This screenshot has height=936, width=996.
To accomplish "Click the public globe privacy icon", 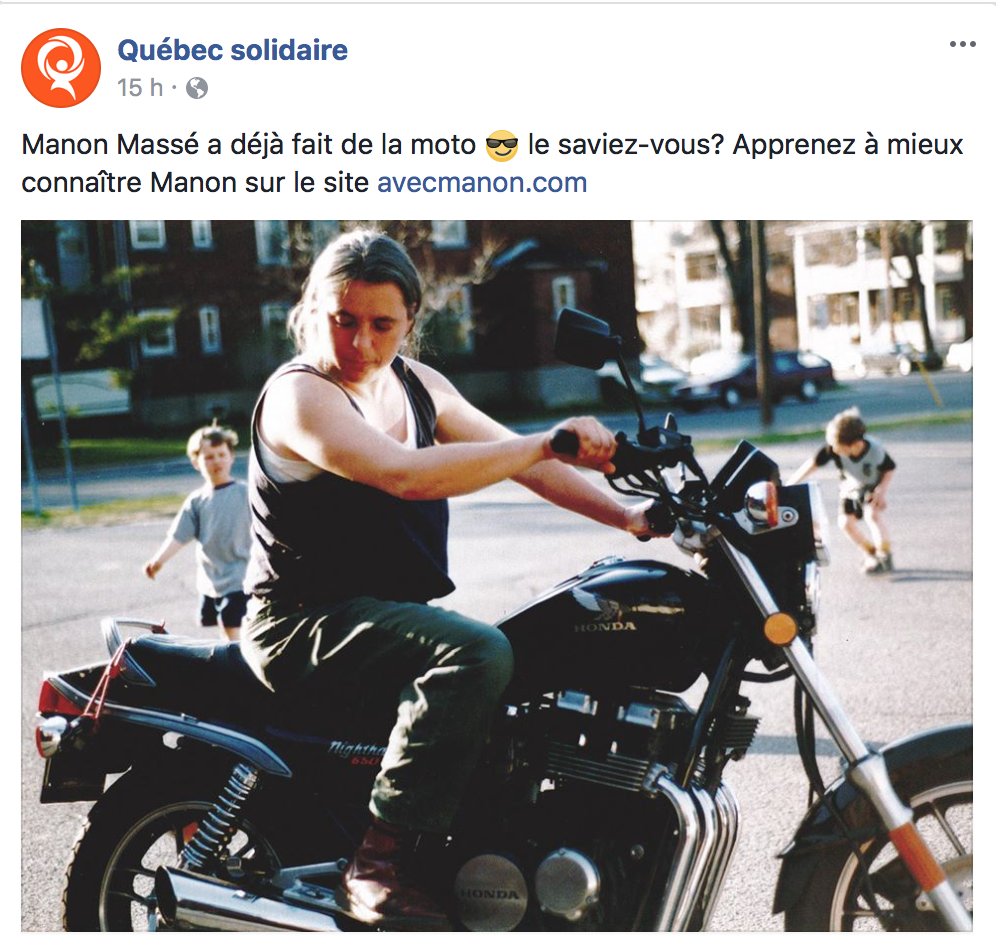I will click(197, 88).
